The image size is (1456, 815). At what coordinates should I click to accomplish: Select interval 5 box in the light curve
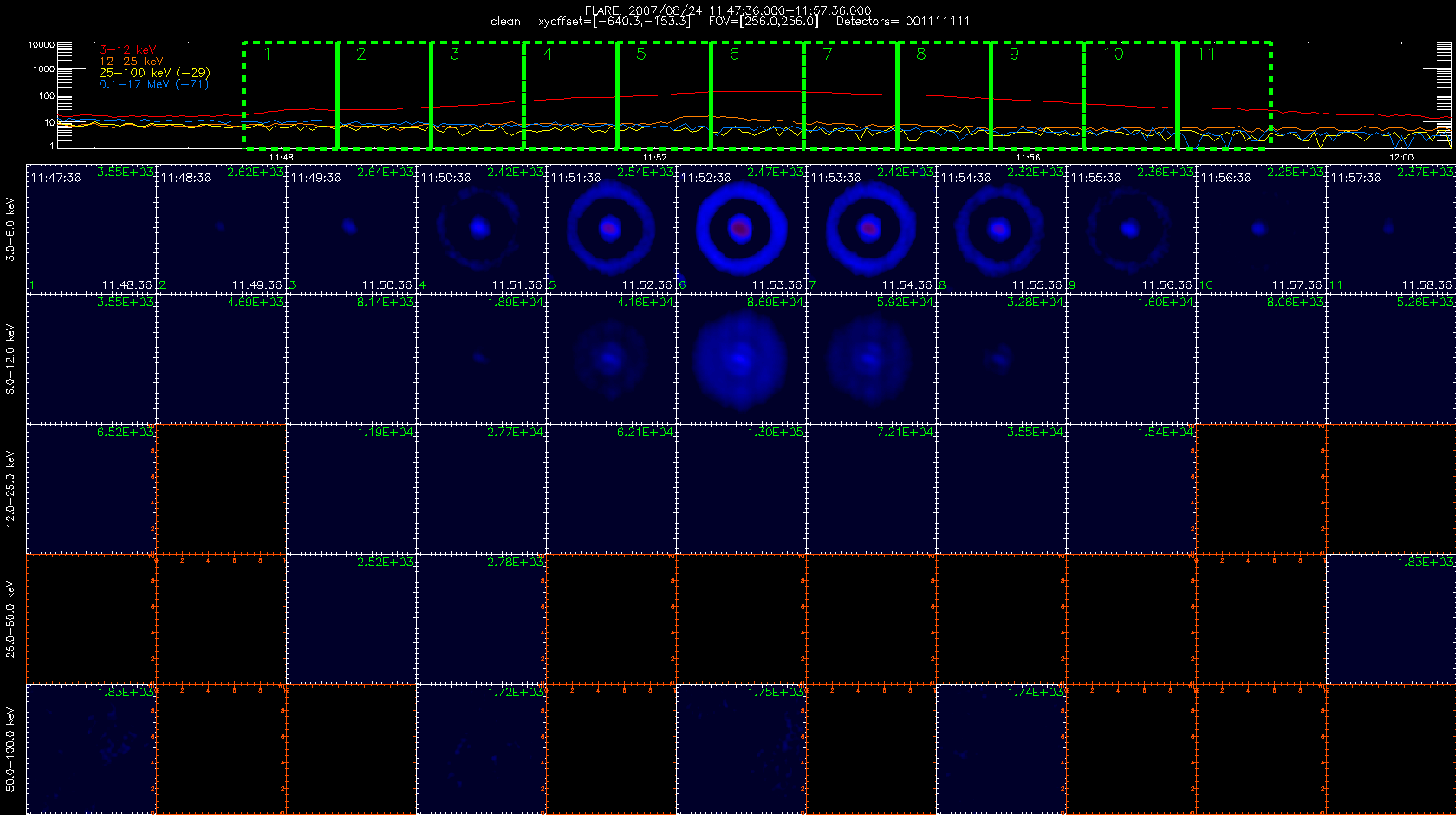665,95
